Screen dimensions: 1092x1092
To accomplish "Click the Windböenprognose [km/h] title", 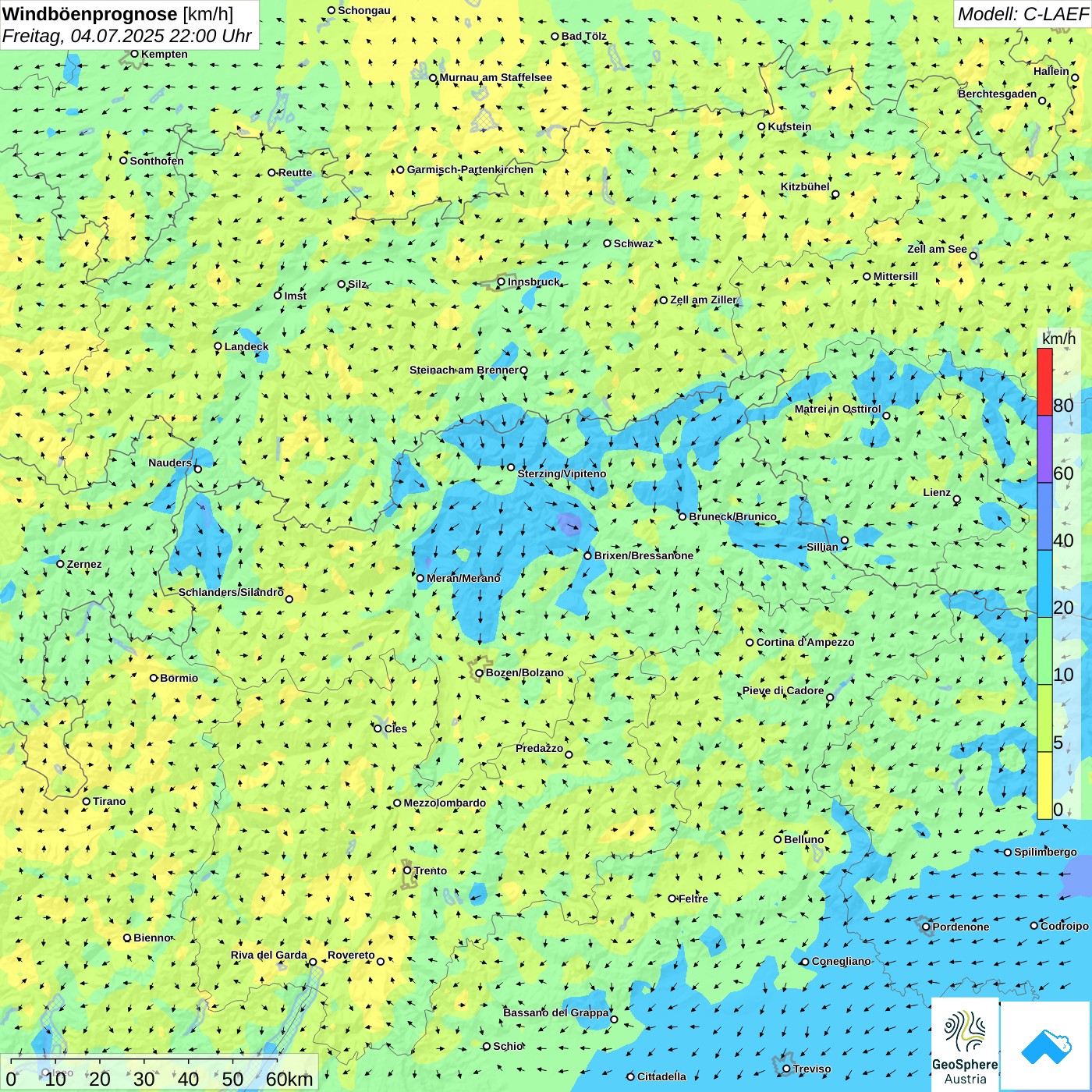I will coord(118,14).
